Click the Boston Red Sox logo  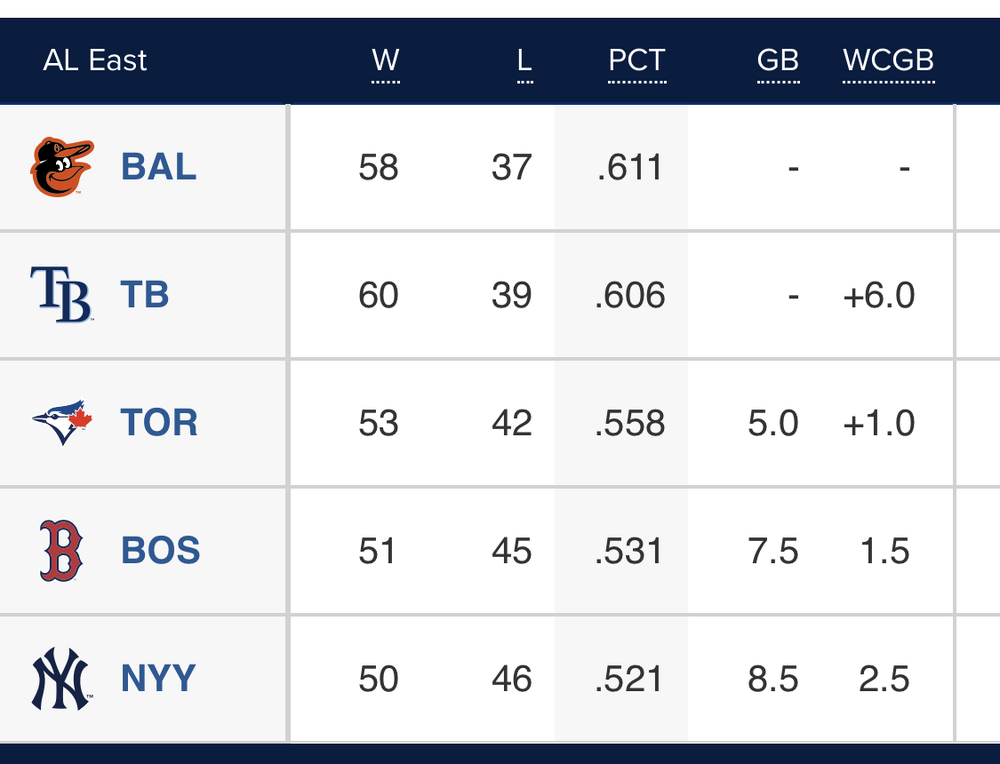(62, 551)
